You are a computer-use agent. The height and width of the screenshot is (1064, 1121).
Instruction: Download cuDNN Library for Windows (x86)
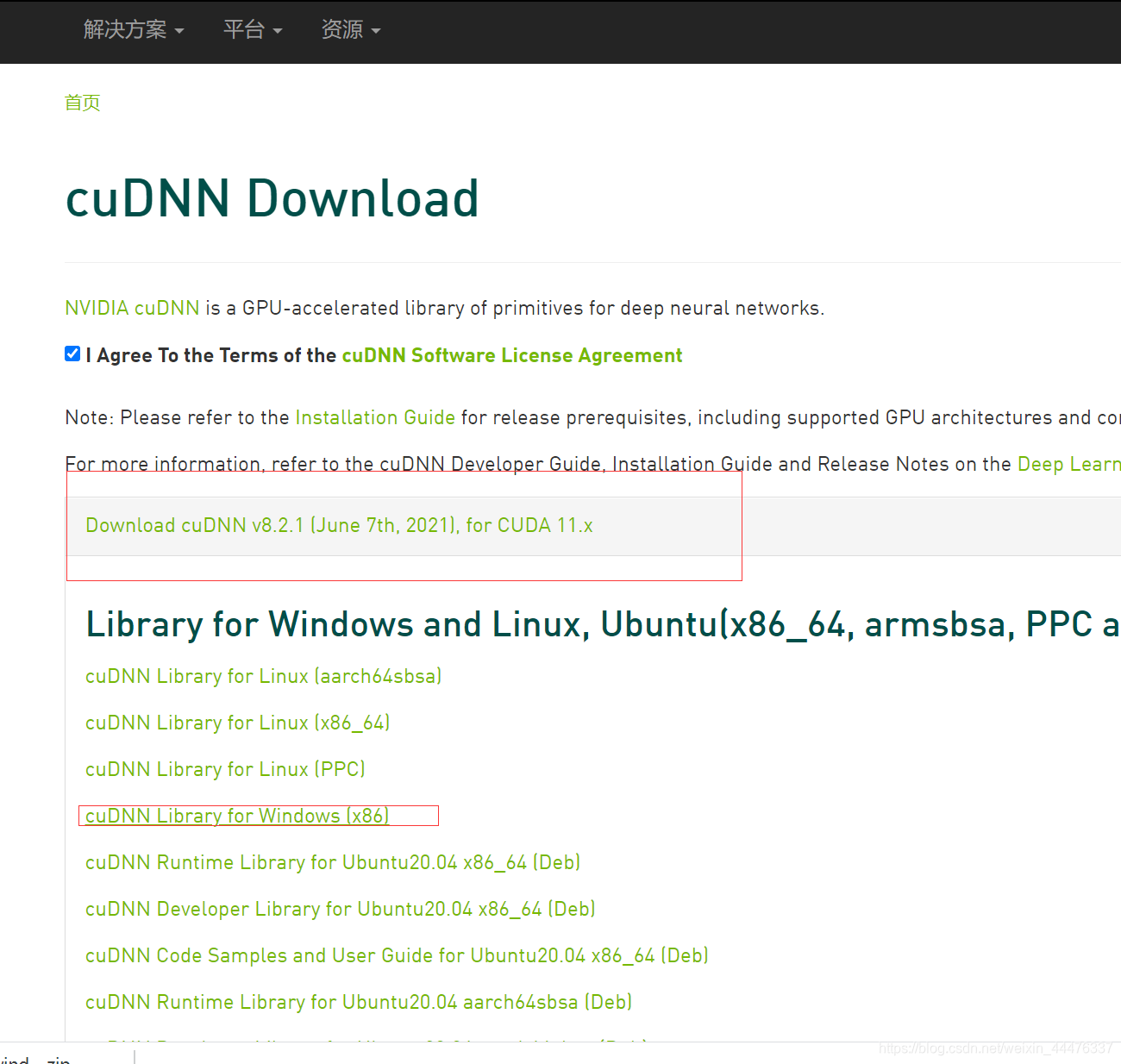click(237, 816)
